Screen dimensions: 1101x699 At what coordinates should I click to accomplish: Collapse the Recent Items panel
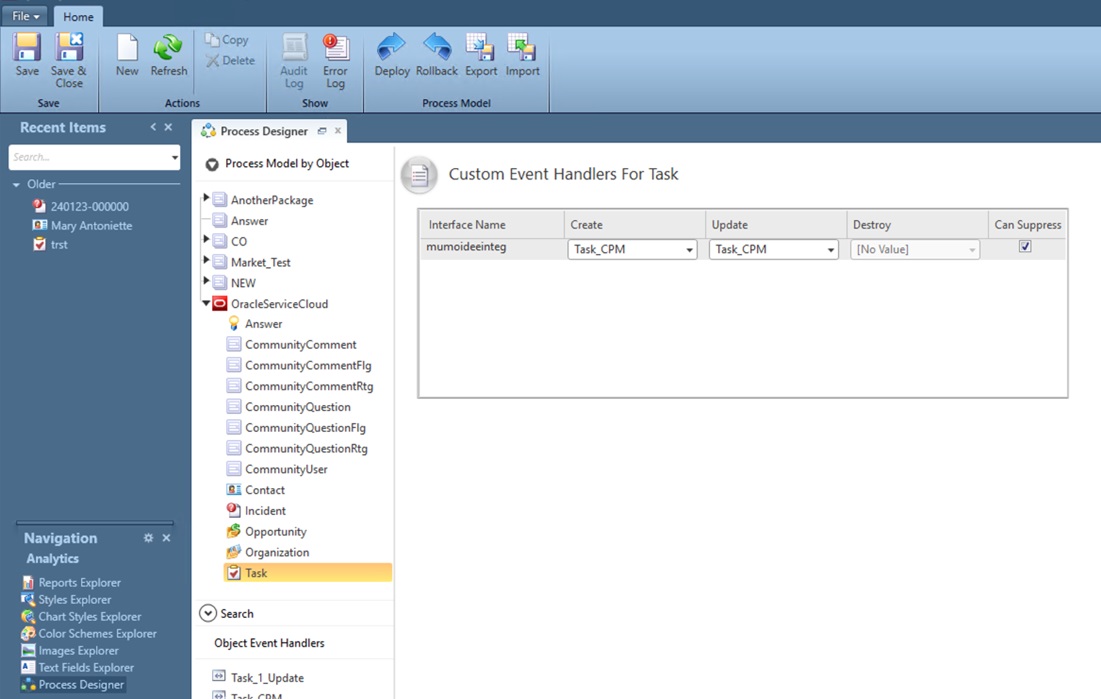pyautogui.click(x=153, y=127)
